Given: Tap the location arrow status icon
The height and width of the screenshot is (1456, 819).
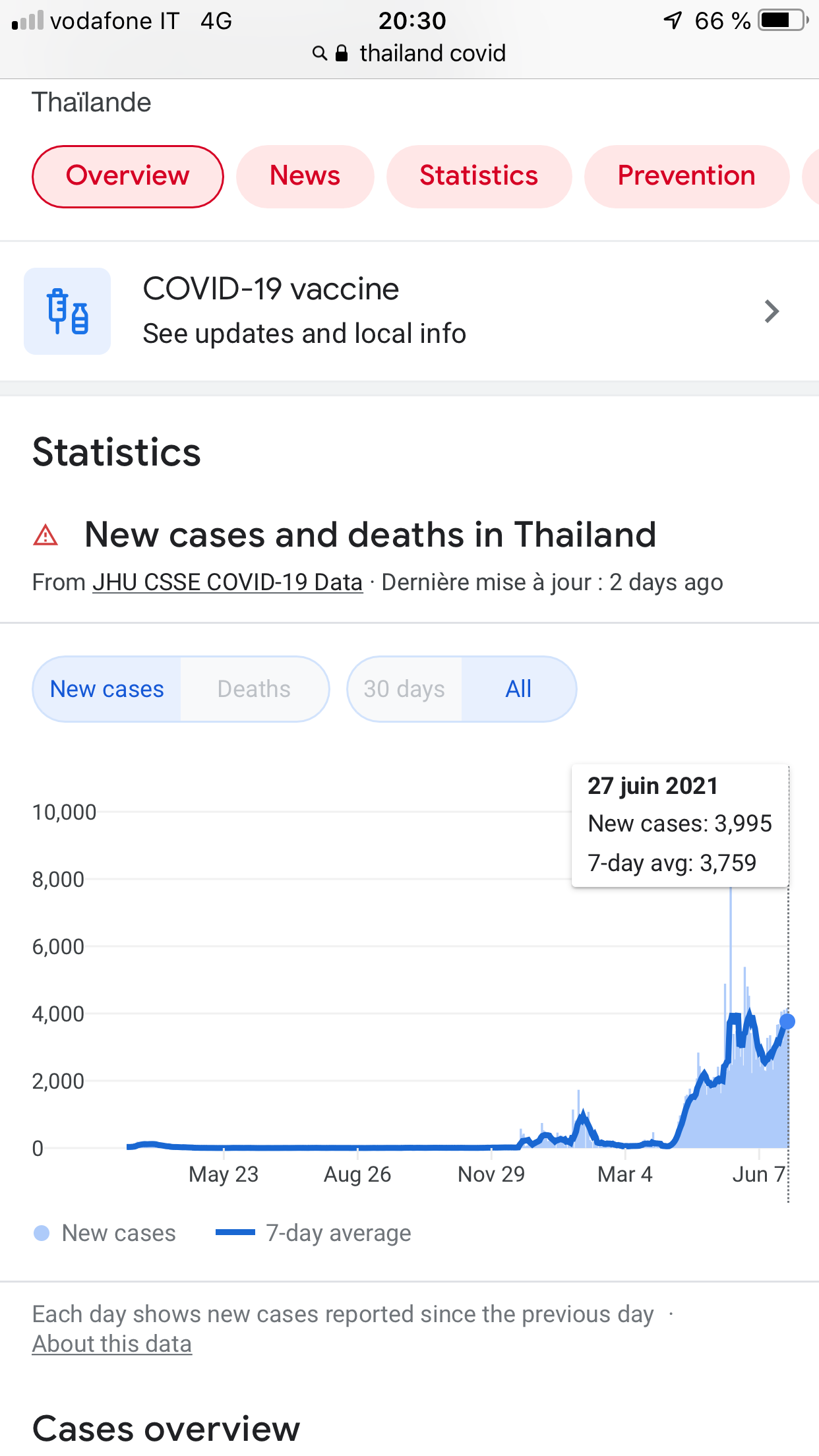Looking at the screenshot, I should [673, 20].
